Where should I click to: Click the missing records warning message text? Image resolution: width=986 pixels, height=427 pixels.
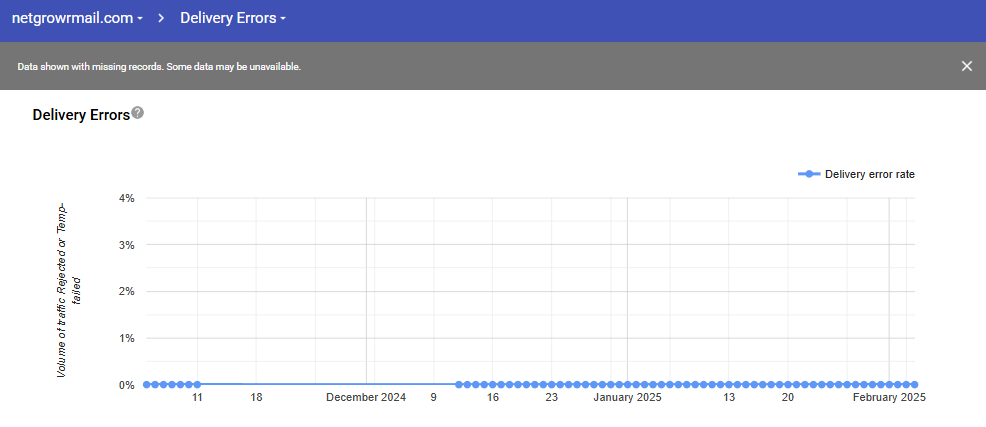[x=159, y=67]
